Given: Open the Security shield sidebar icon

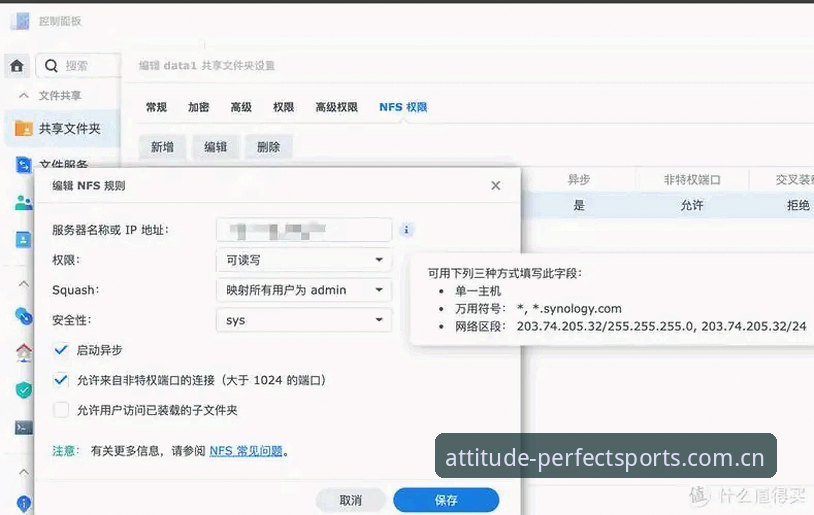Looking at the screenshot, I should pos(23,390).
